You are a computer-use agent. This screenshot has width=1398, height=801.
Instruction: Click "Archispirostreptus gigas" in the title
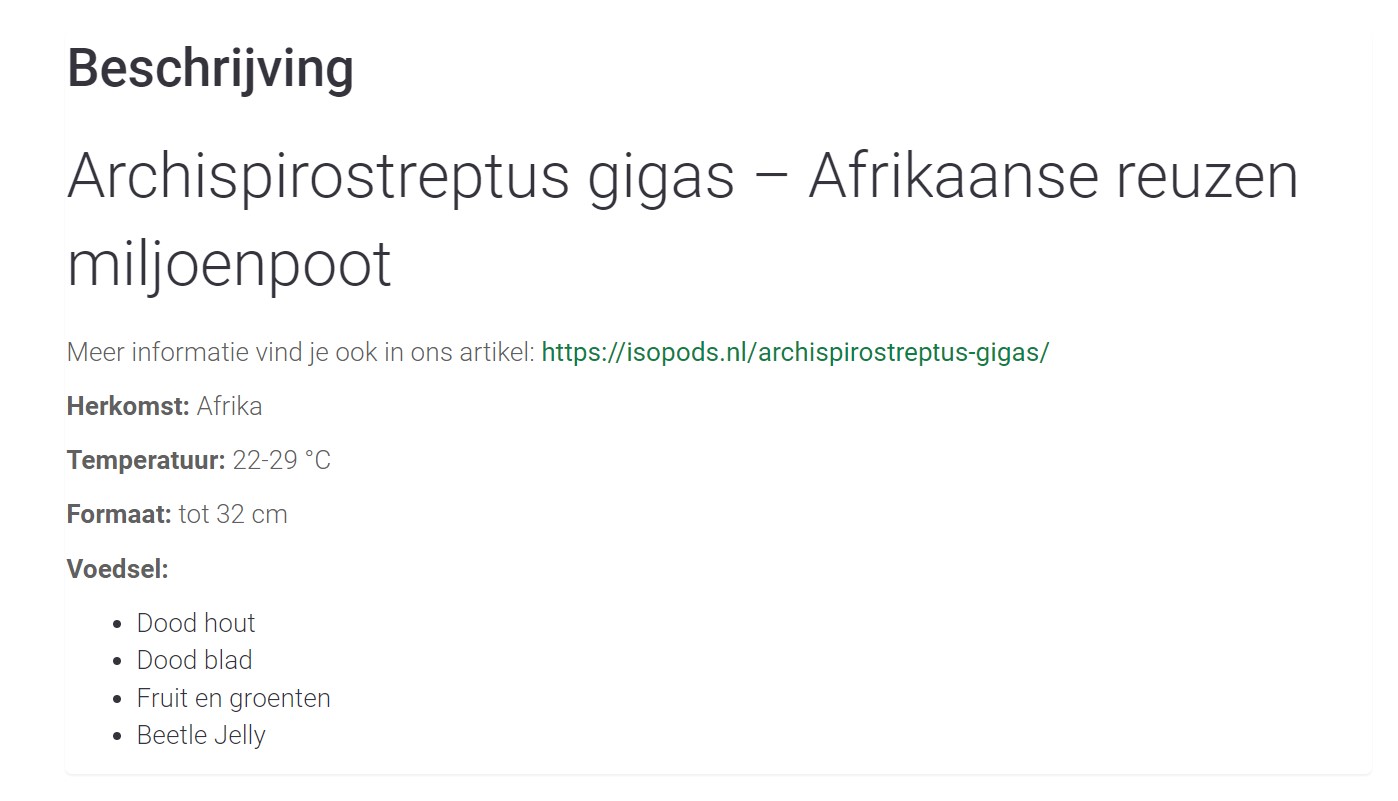click(400, 176)
